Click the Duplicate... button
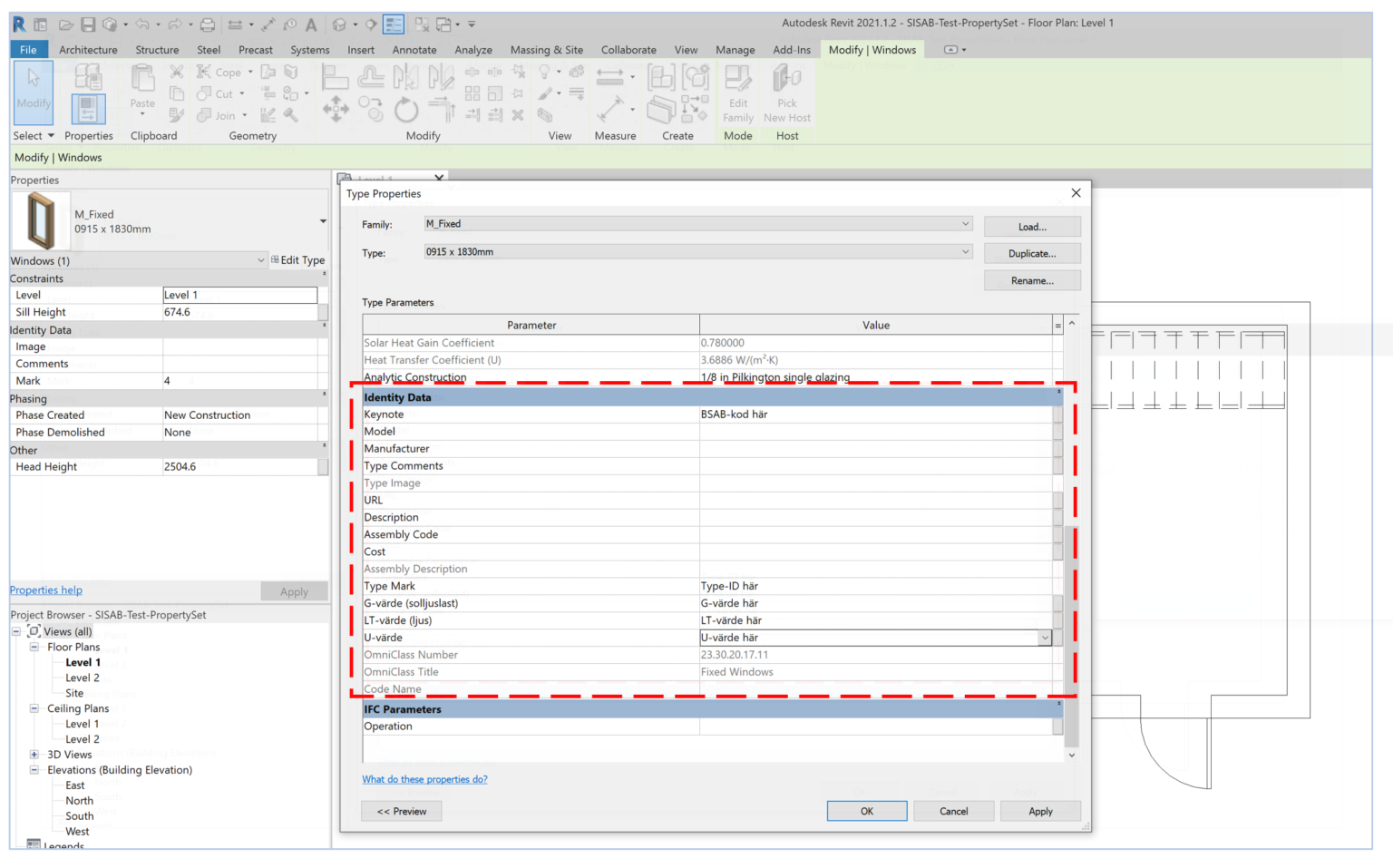This screenshot has width=1393, height=868. (x=1032, y=254)
